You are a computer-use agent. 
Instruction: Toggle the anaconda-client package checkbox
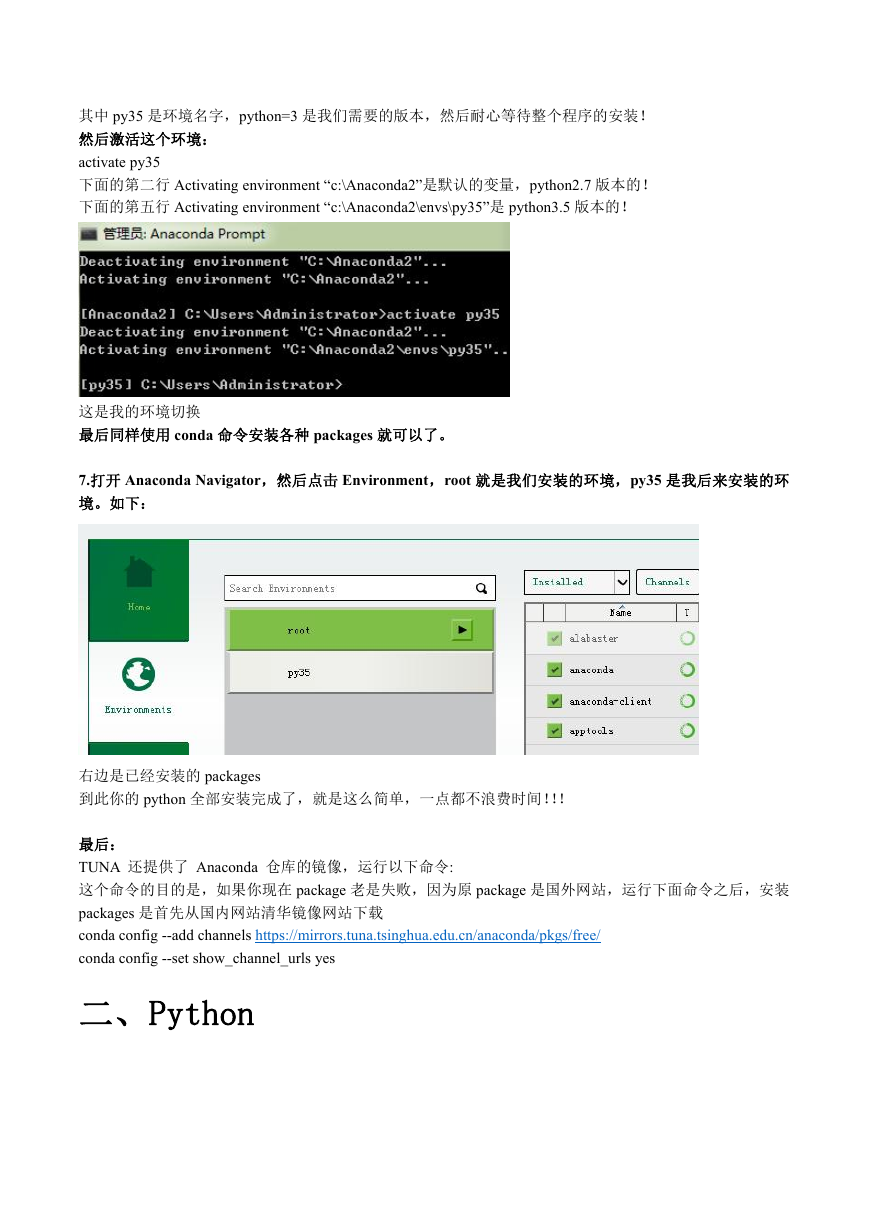(554, 701)
